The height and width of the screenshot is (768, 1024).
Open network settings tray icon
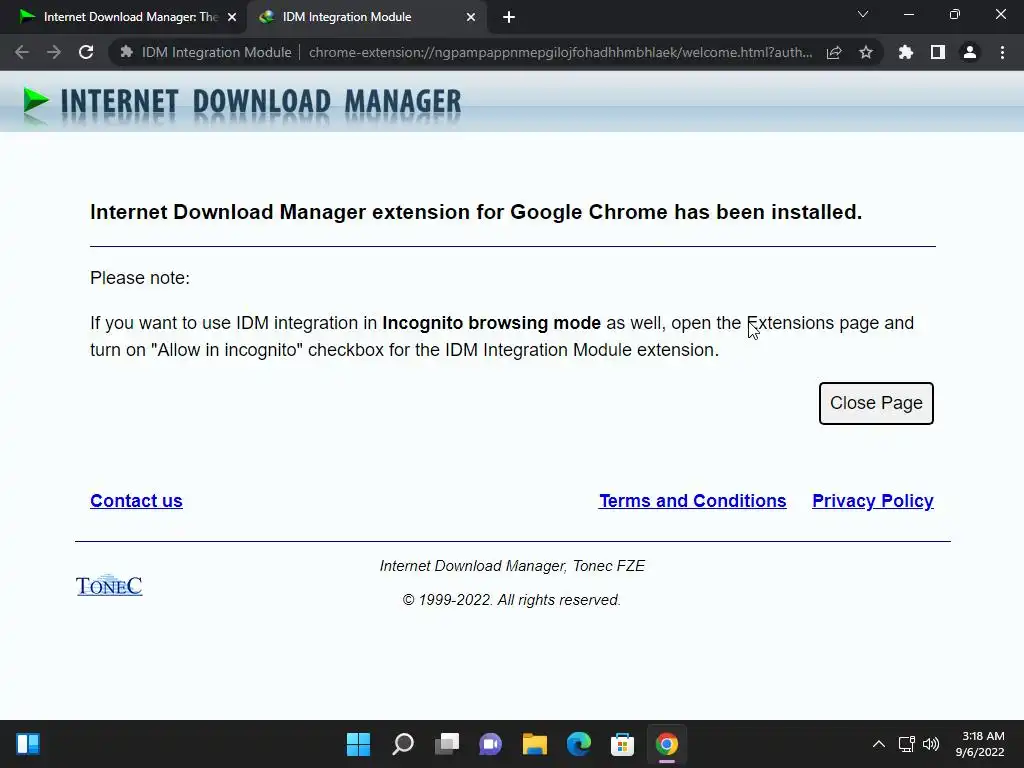pyautogui.click(x=906, y=744)
